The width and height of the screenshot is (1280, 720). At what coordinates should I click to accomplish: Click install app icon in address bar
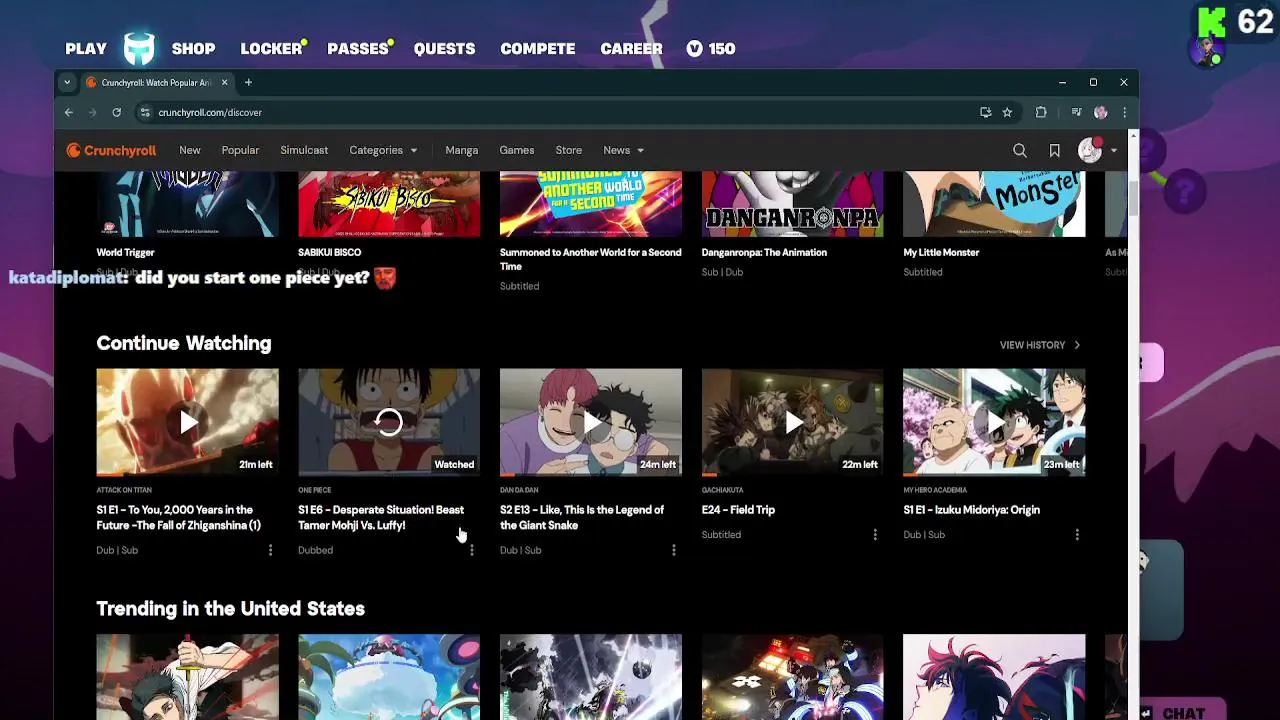985,112
